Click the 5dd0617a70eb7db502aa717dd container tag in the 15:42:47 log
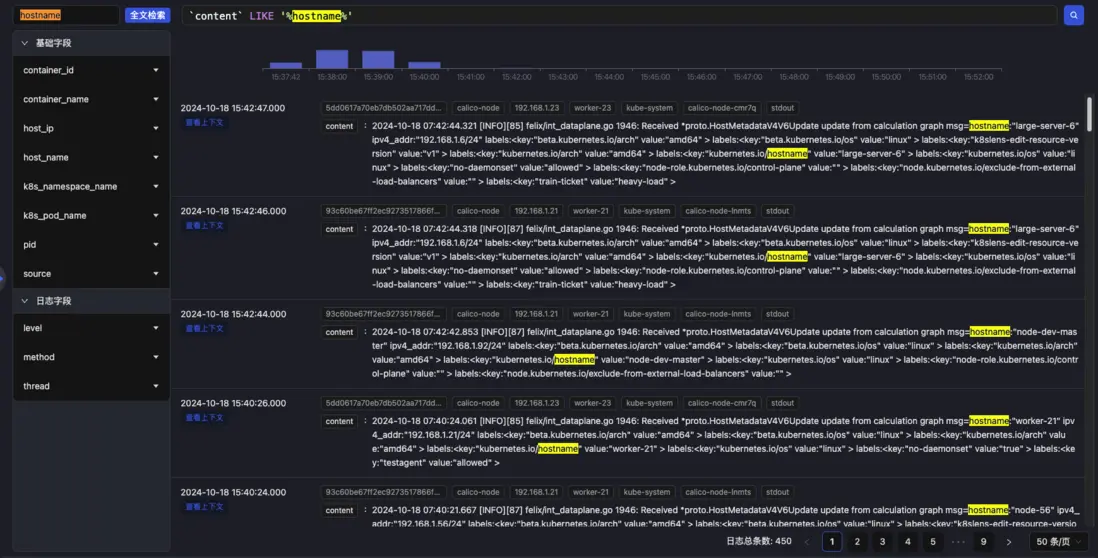The width and height of the screenshot is (1098, 558). [x=384, y=108]
